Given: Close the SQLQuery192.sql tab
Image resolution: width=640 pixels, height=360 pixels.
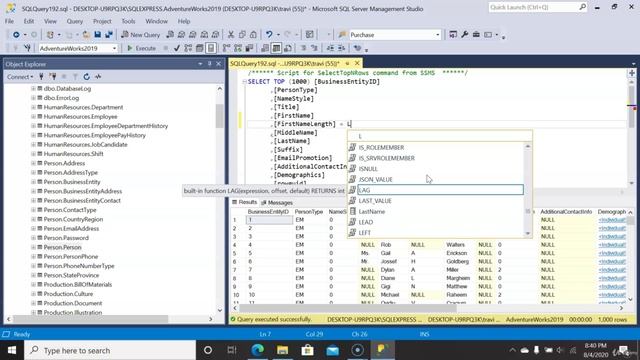Looking at the screenshot, I should coord(357,63).
